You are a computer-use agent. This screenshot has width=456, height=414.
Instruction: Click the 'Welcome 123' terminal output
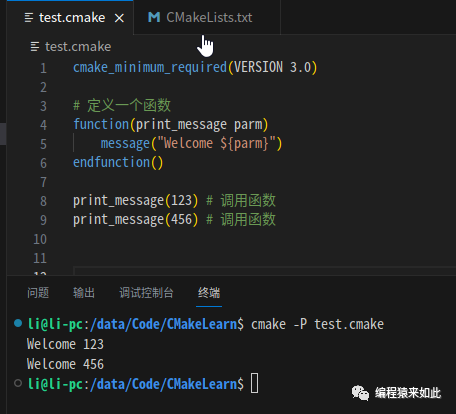click(x=65, y=344)
